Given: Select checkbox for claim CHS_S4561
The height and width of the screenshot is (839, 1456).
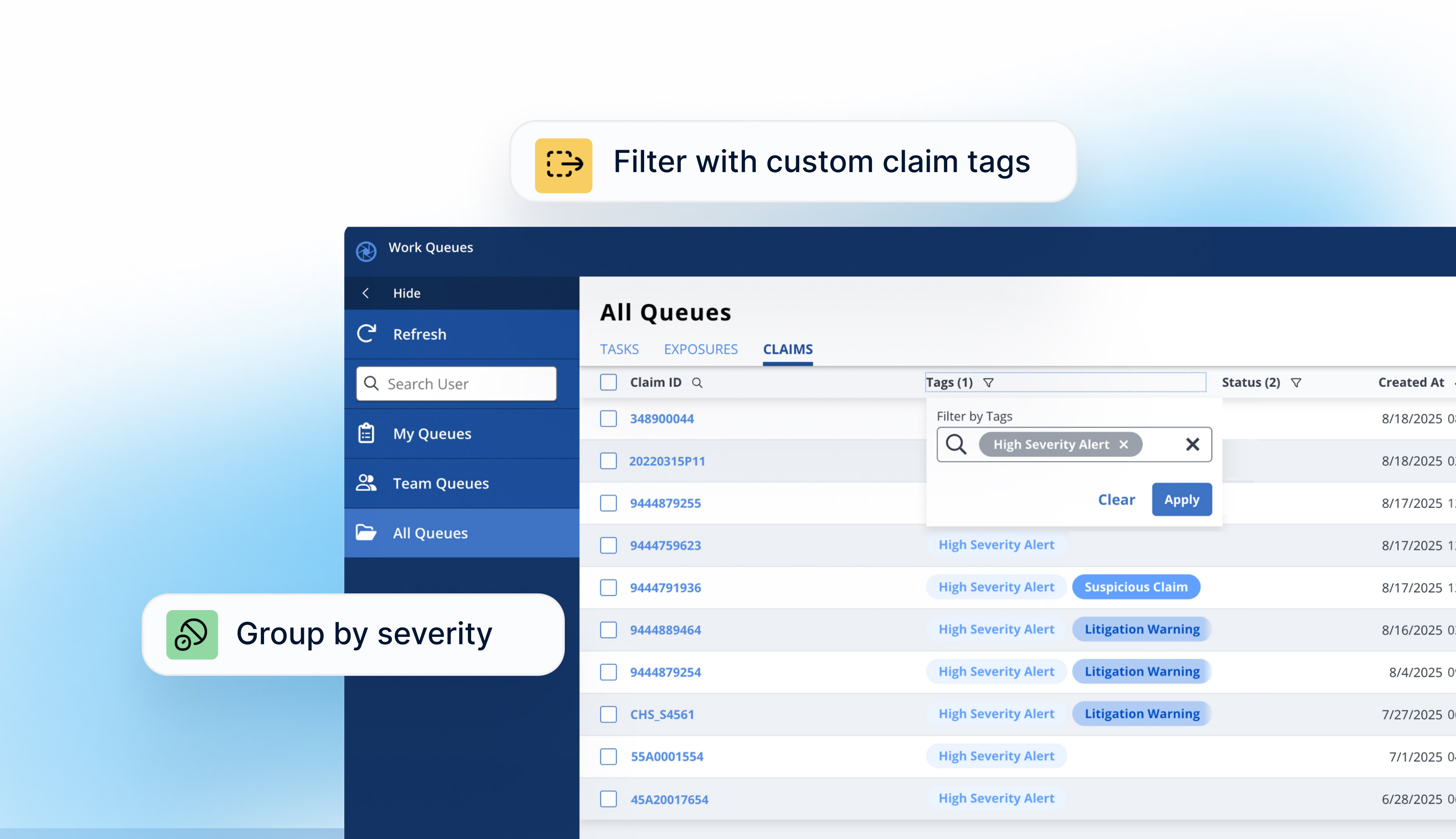Looking at the screenshot, I should point(608,714).
